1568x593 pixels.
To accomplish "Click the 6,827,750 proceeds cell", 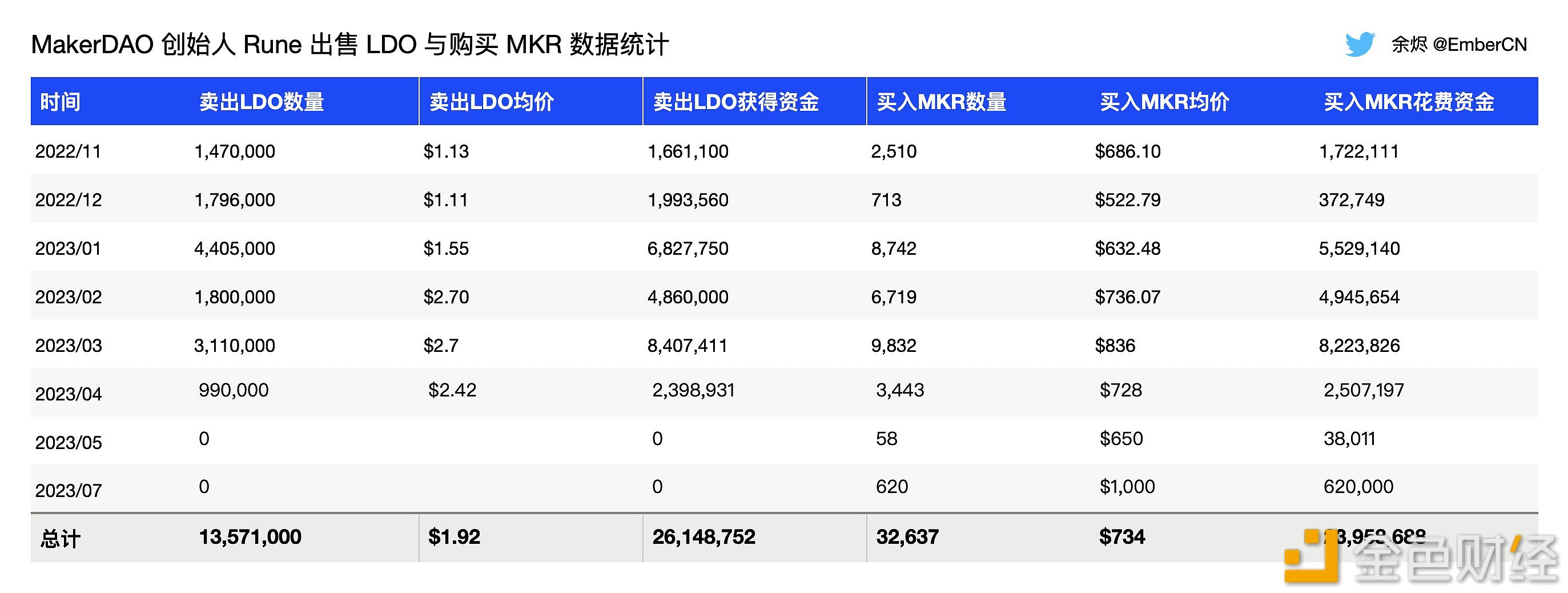I will (688, 249).
